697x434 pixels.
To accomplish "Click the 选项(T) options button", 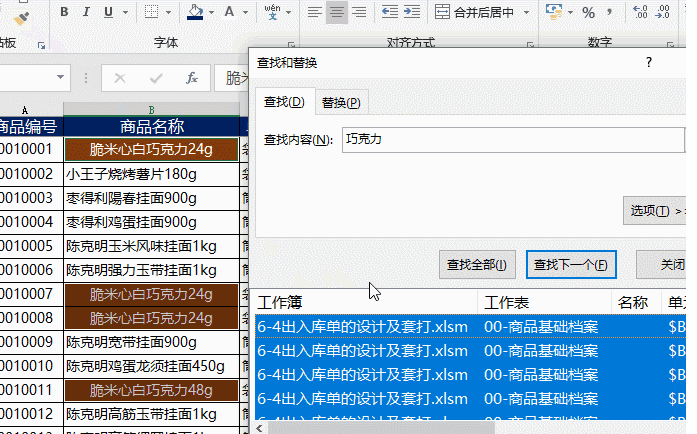I will pos(656,211).
